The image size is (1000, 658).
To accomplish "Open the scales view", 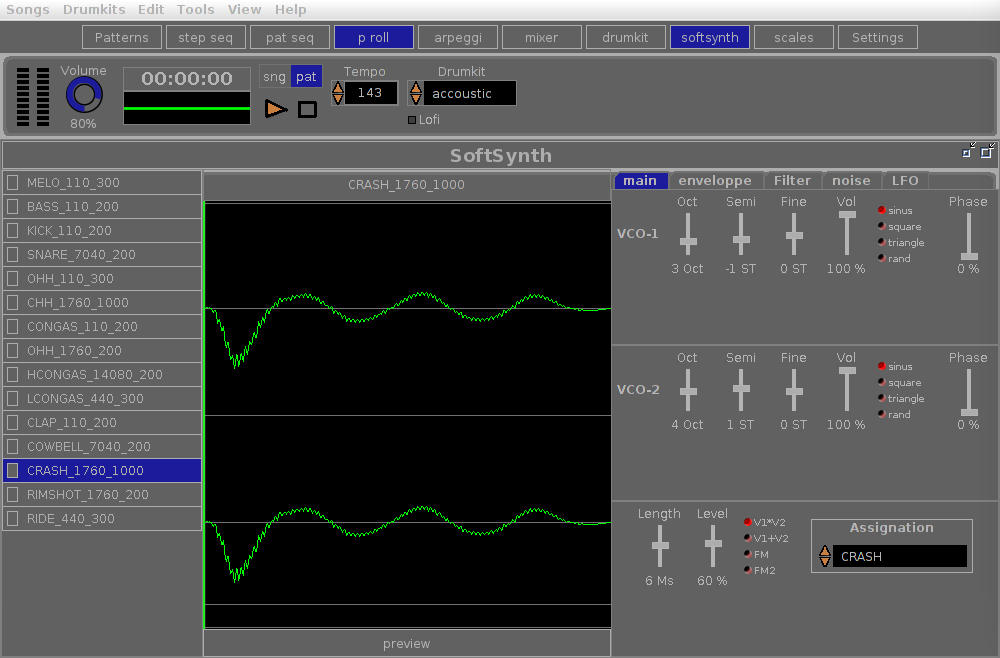I will point(793,37).
